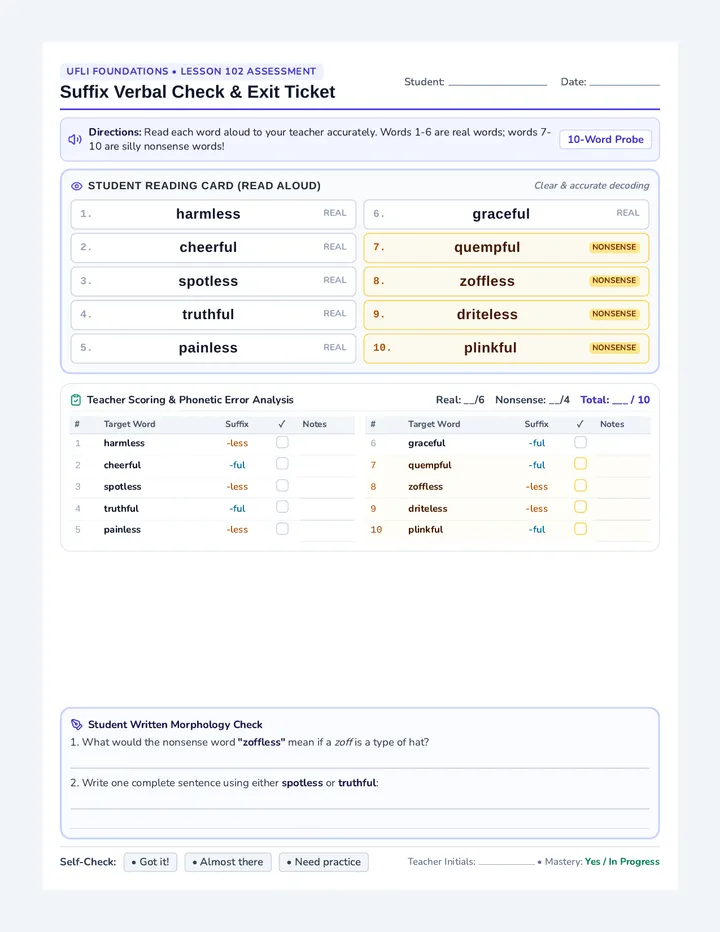
Task: Click the eye icon next to Student Reading Card
Action: pos(77,186)
